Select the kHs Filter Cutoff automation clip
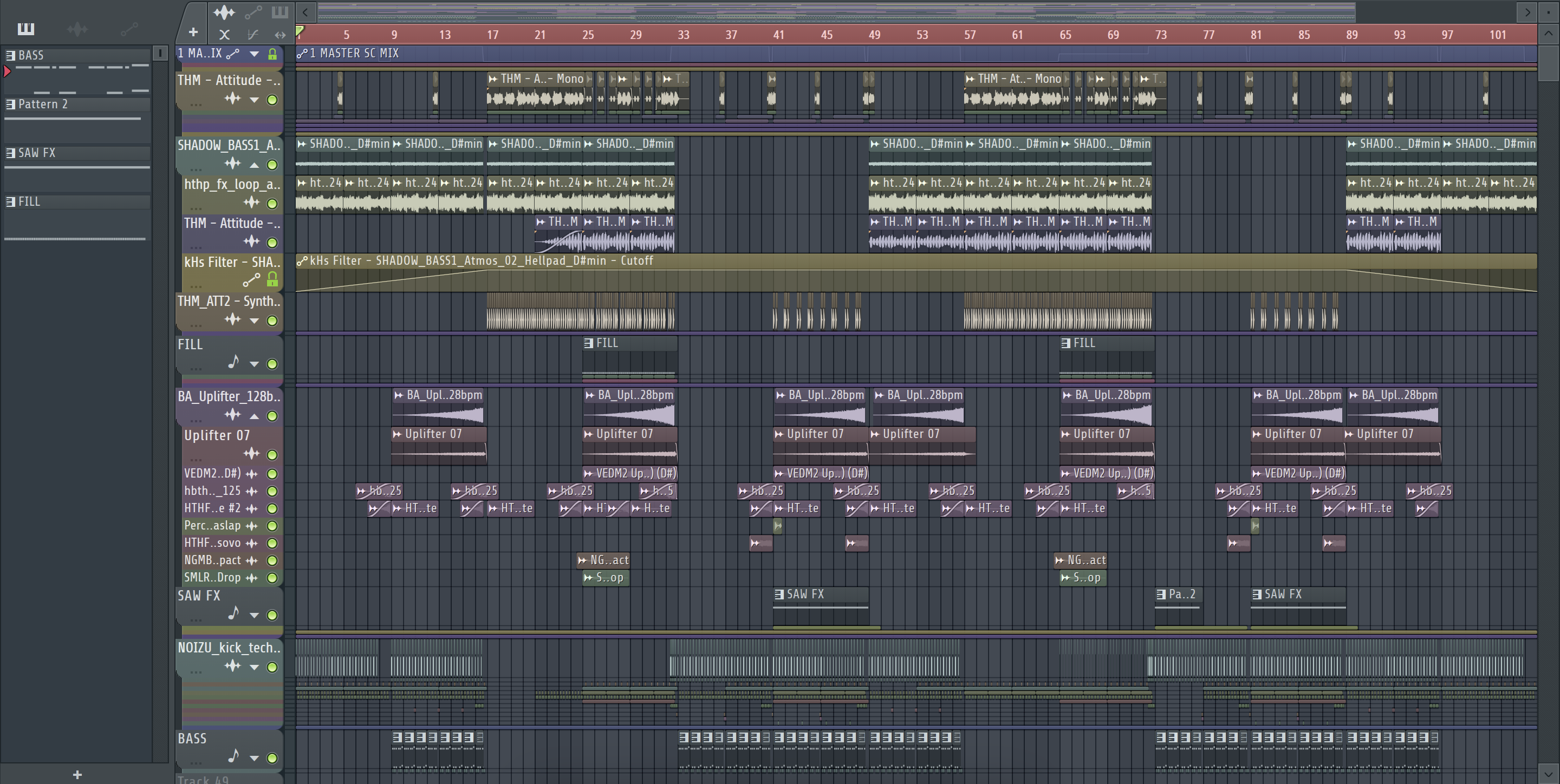 pyautogui.click(x=916, y=272)
